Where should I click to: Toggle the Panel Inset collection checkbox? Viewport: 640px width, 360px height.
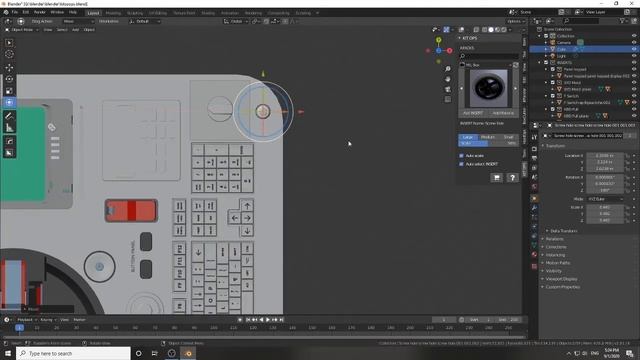(x=553, y=69)
